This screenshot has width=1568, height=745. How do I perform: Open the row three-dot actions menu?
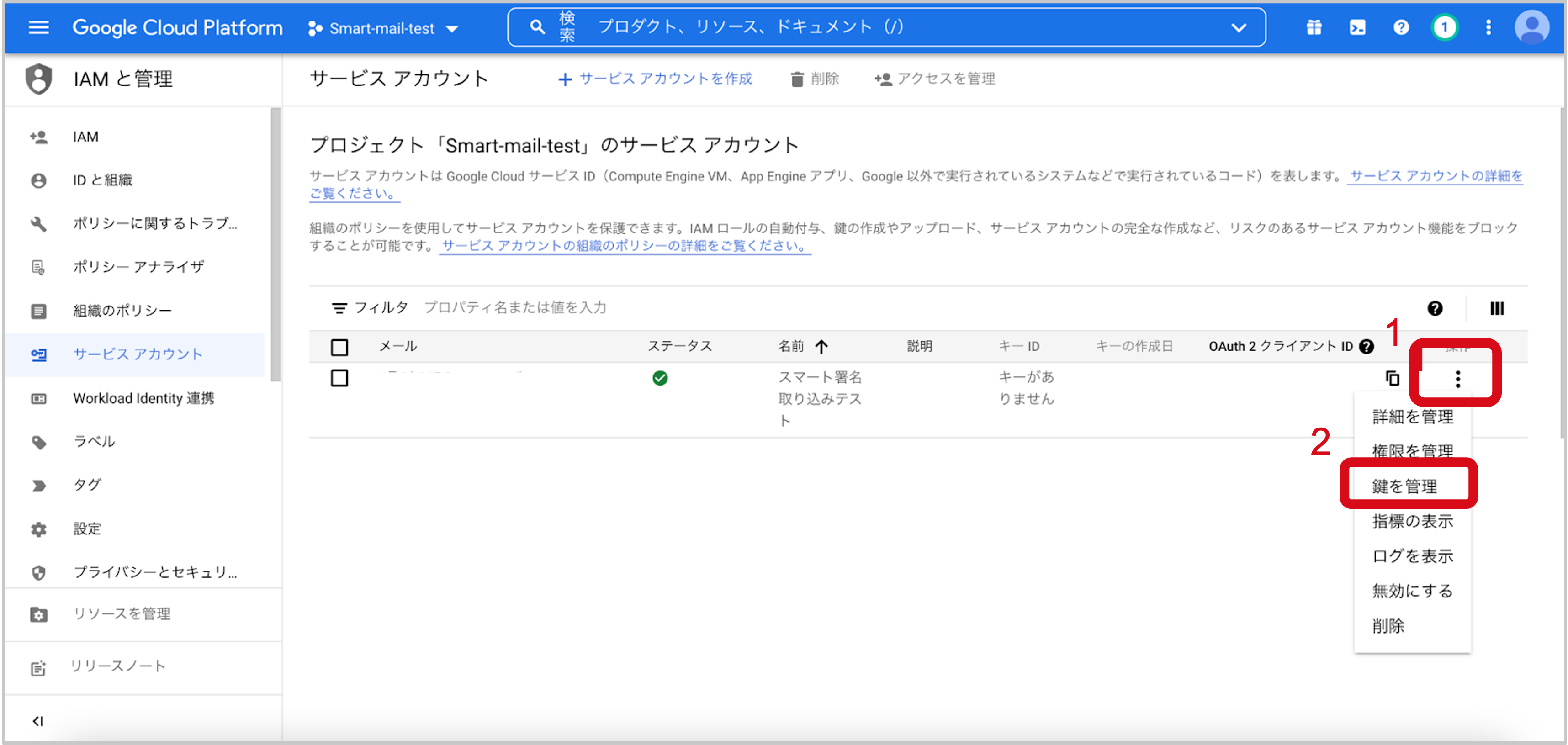pos(1457,379)
